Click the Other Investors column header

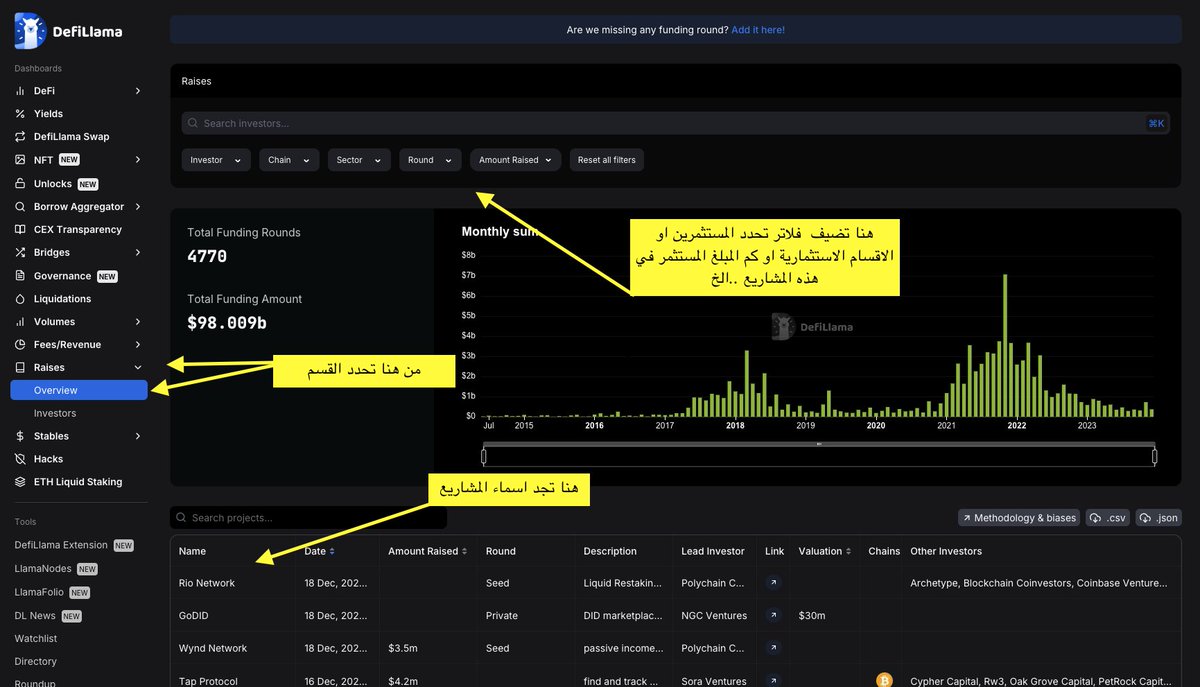click(x=946, y=551)
